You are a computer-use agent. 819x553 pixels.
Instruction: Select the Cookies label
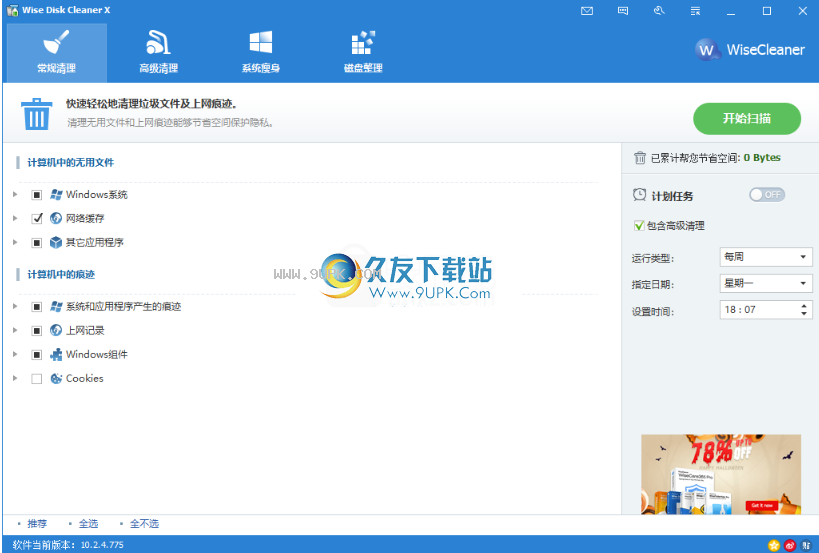(x=85, y=379)
